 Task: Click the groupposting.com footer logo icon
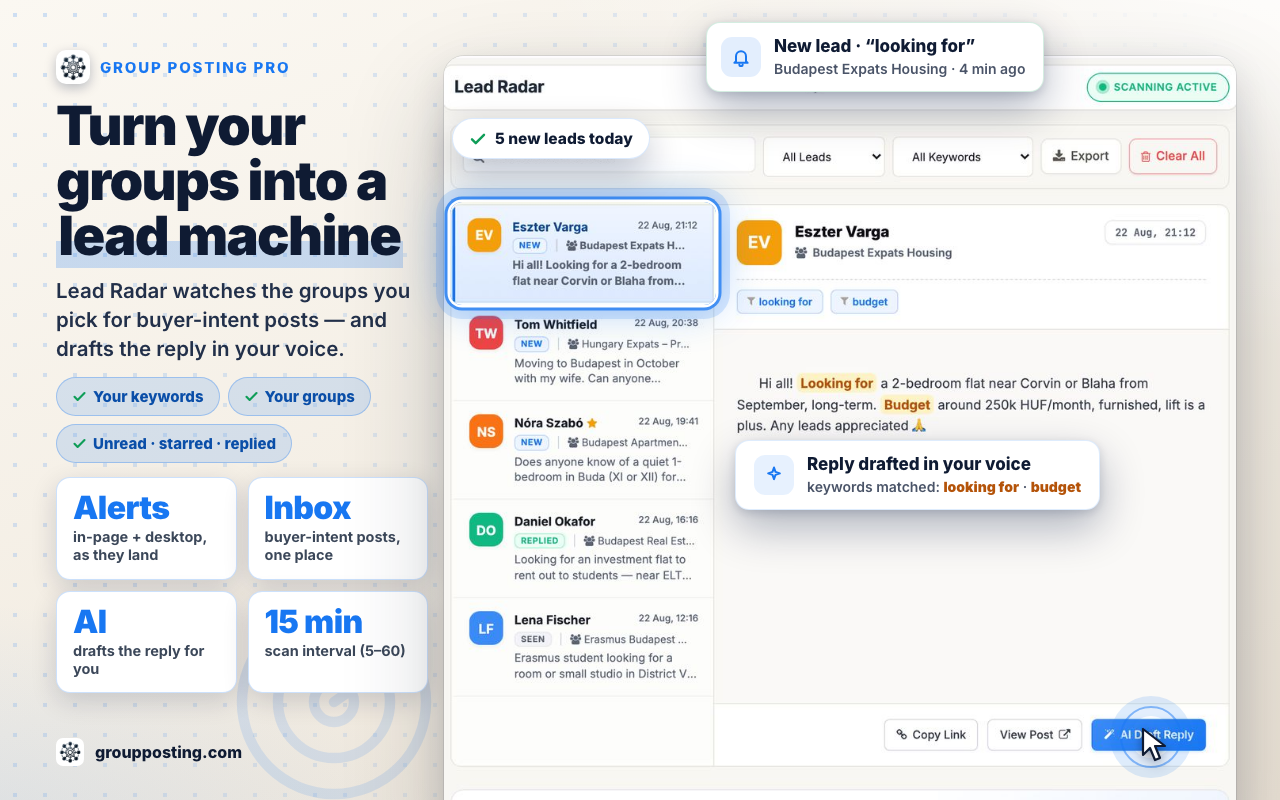pos(70,752)
